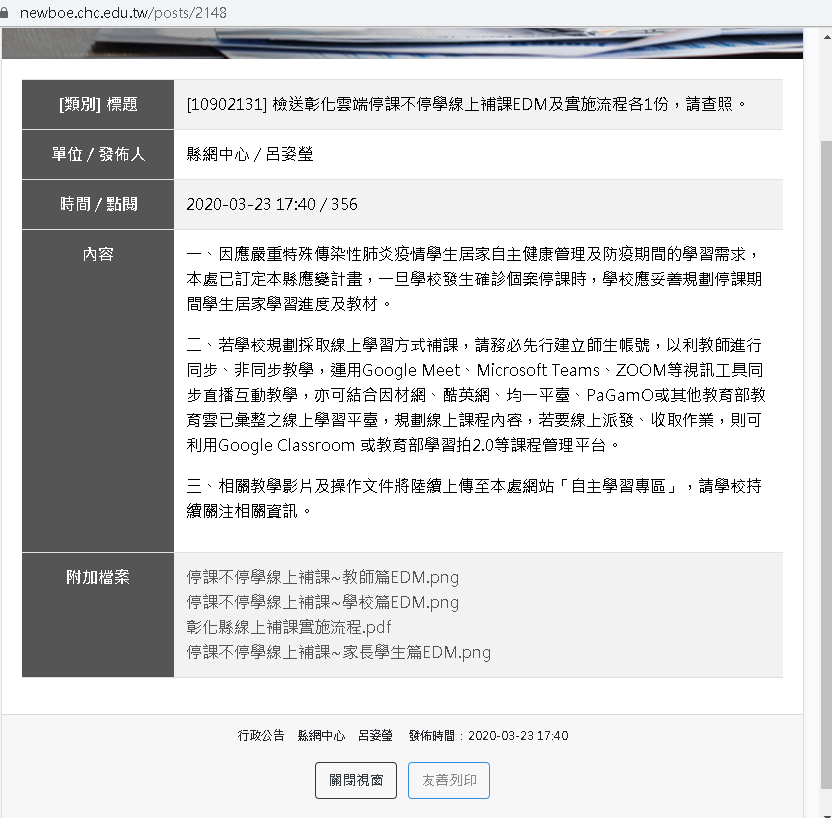Click the 內容 header cell
832x818 pixels.
[x=98, y=391]
